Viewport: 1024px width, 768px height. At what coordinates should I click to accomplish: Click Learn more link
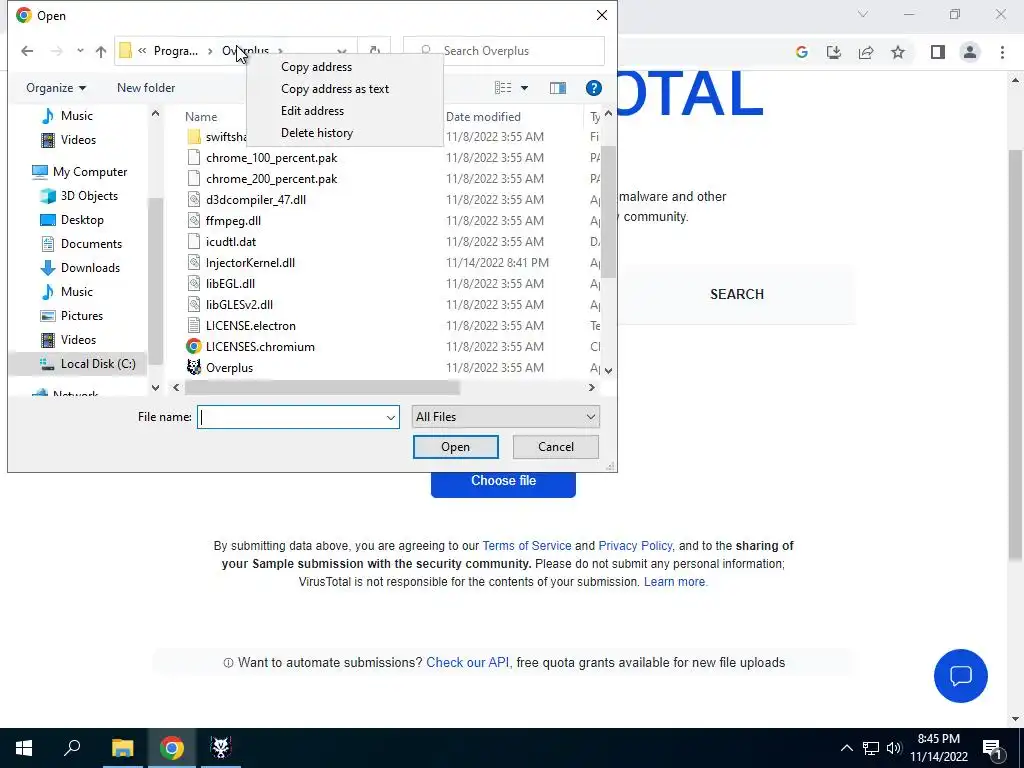(675, 582)
